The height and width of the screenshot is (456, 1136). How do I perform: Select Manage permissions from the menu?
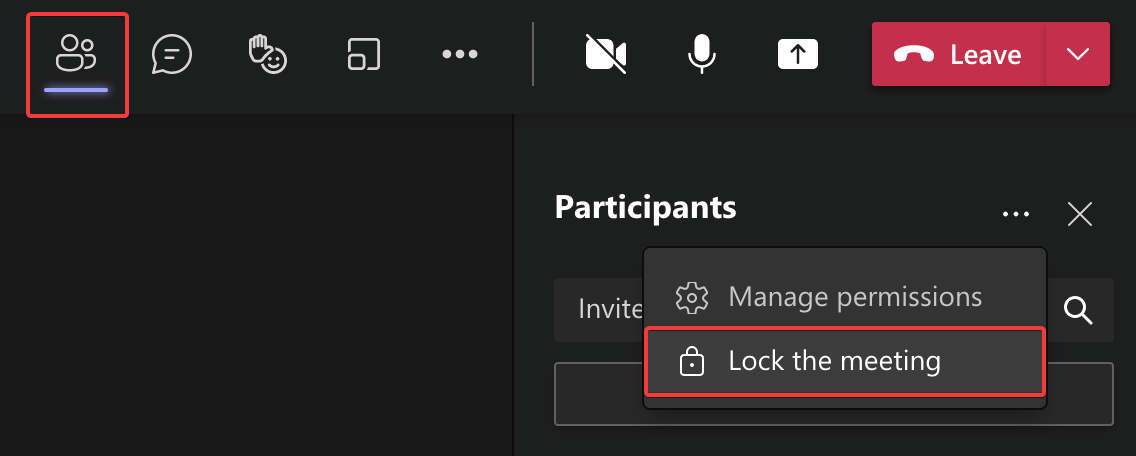854,297
